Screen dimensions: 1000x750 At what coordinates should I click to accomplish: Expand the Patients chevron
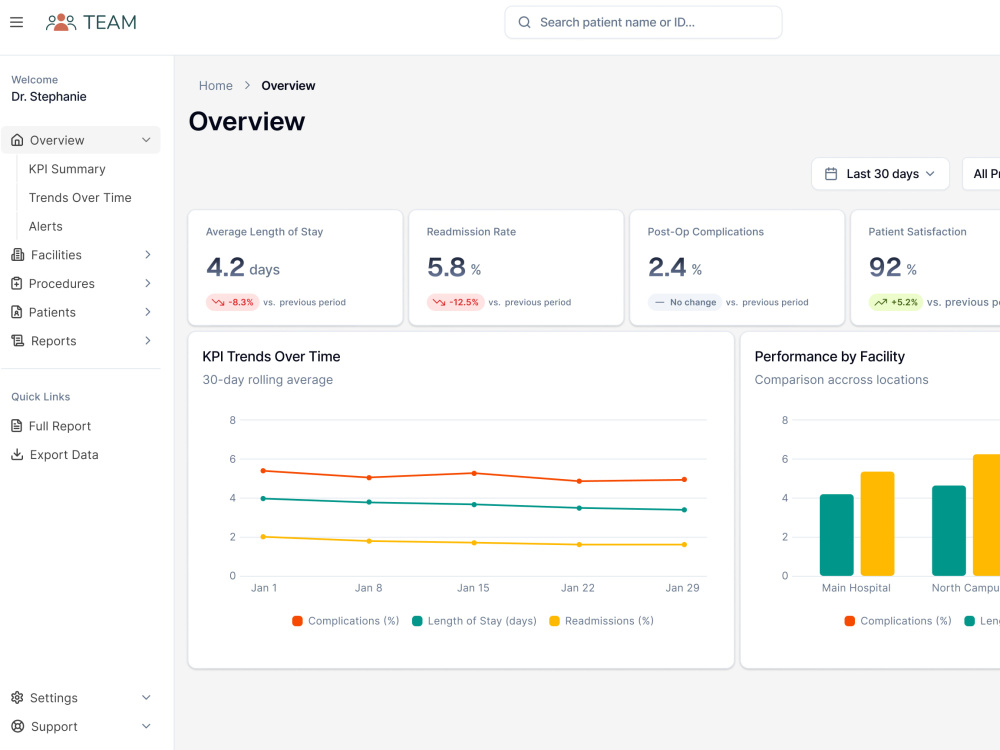[x=147, y=312]
